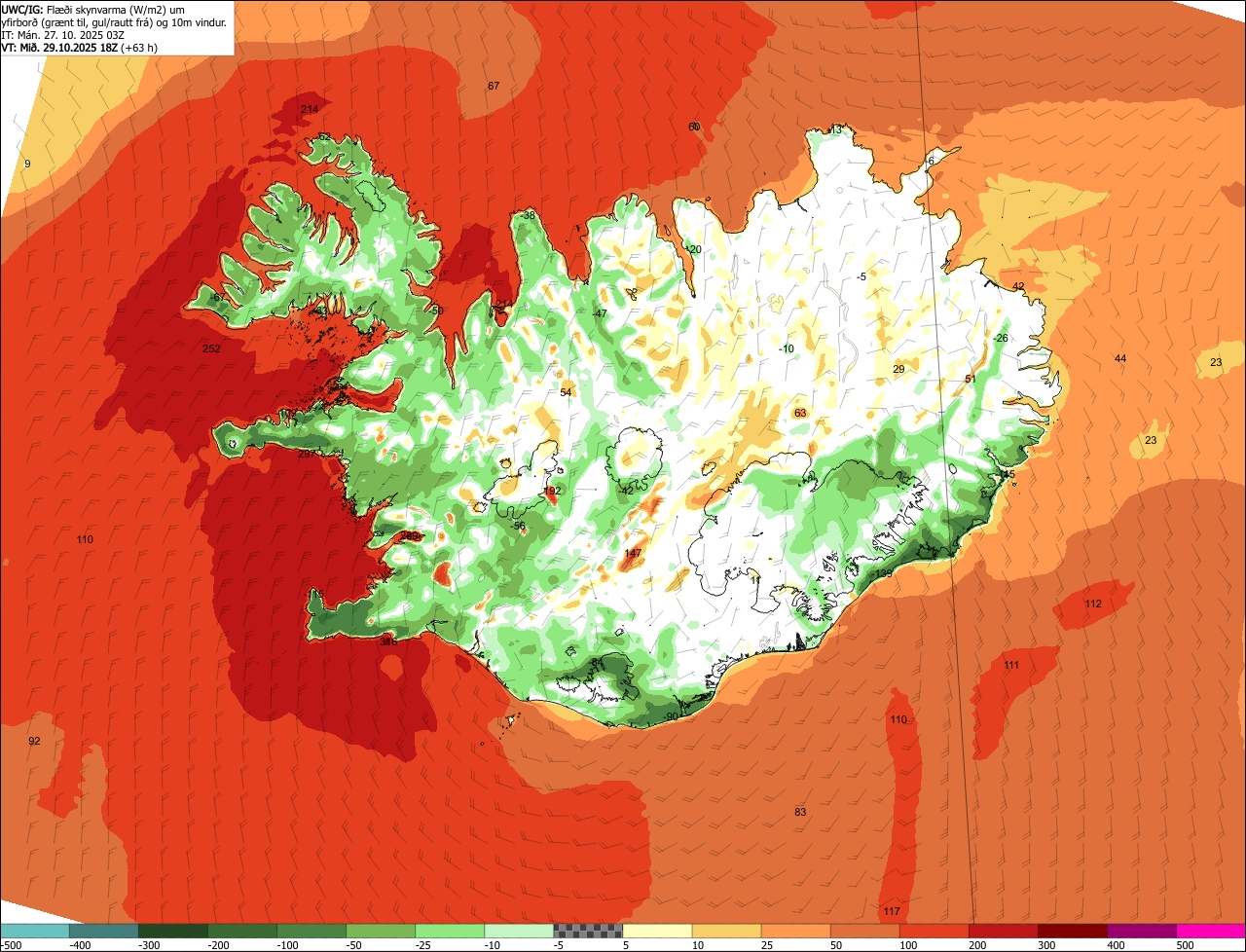The image size is (1246, 952).
Task: Select the '297' value on the map
Action: coord(308,454)
